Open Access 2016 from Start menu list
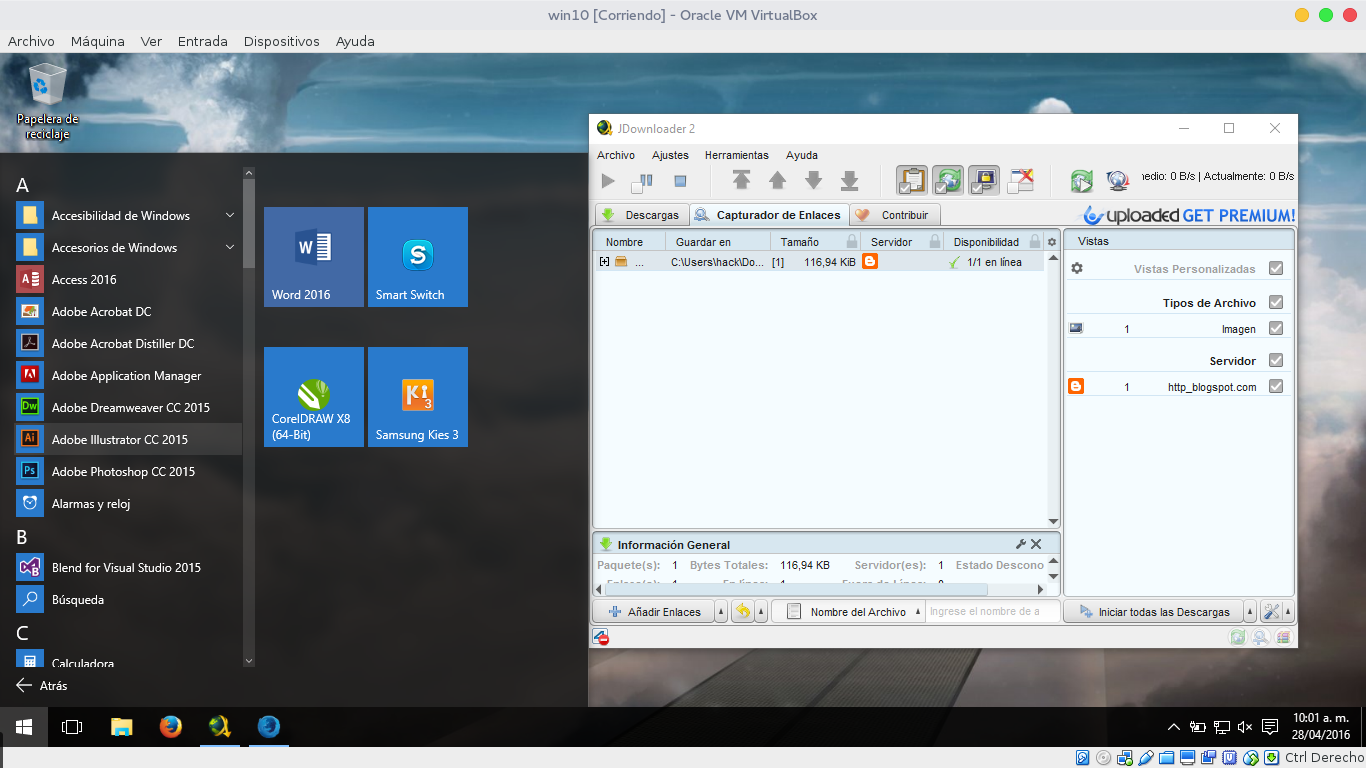The image size is (1366, 768). [127, 279]
